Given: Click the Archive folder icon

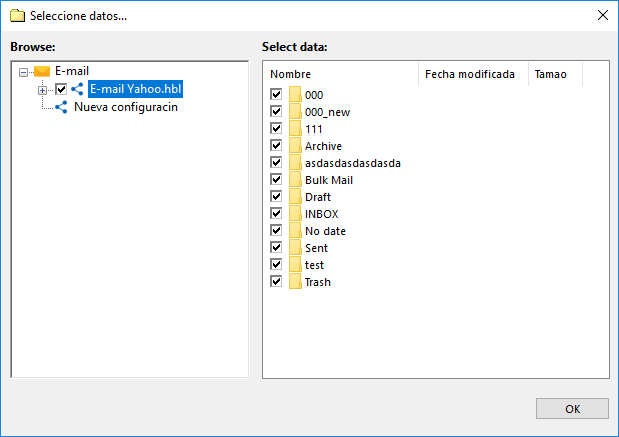Looking at the screenshot, I should click(x=295, y=146).
